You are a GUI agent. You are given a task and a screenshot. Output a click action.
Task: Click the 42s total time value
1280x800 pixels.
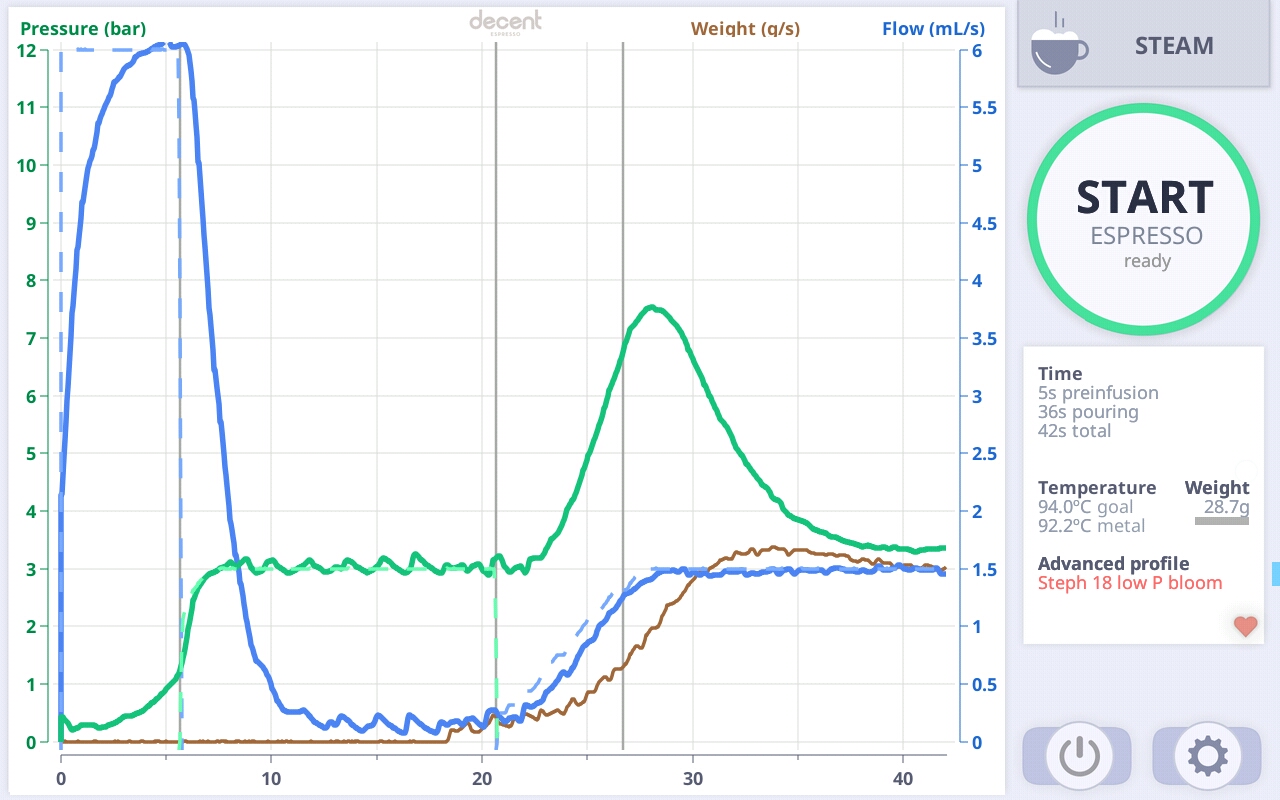pos(1074,431)
